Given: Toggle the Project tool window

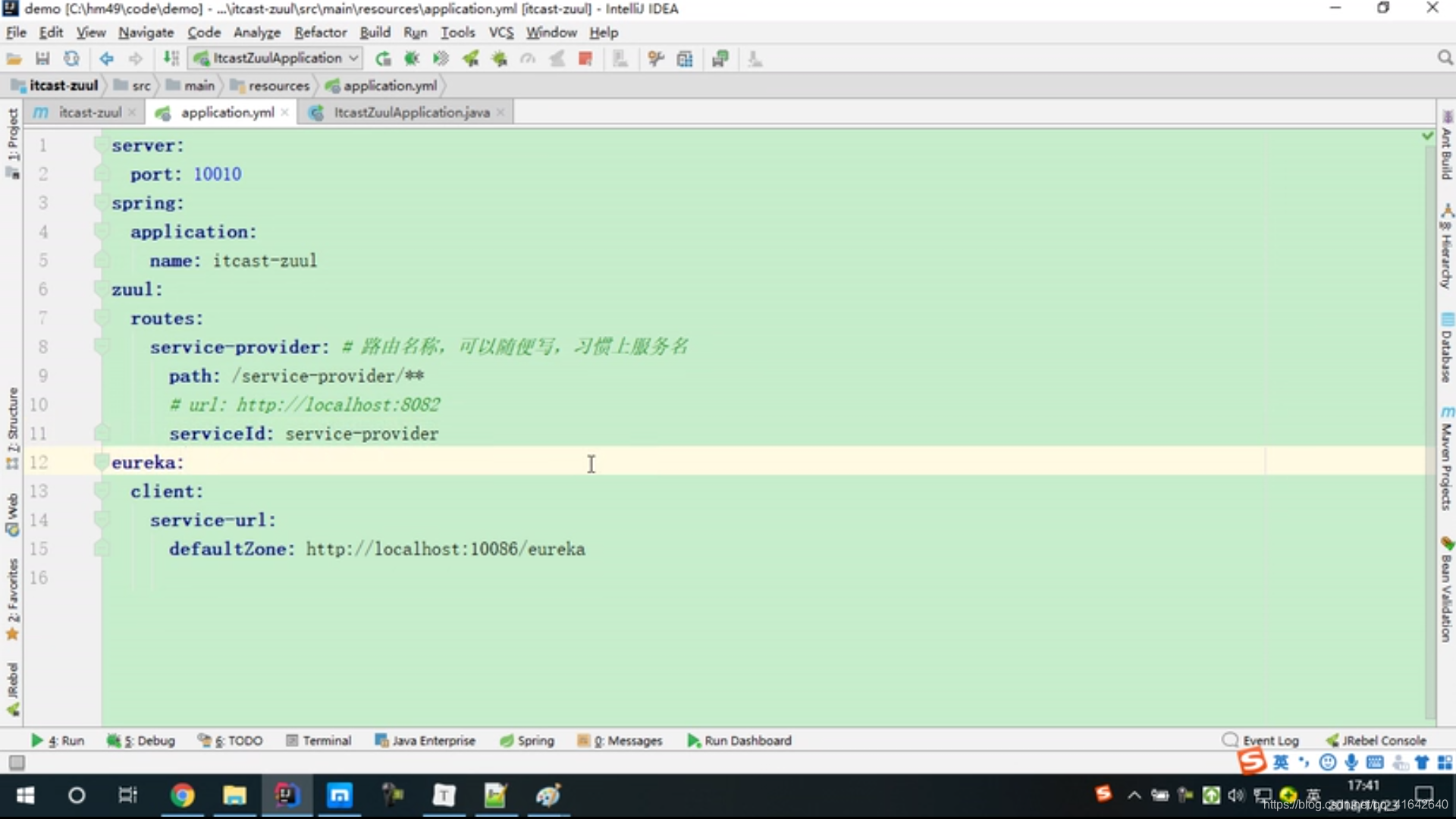Looking at the screenshot, I should (x=12, y=143).
